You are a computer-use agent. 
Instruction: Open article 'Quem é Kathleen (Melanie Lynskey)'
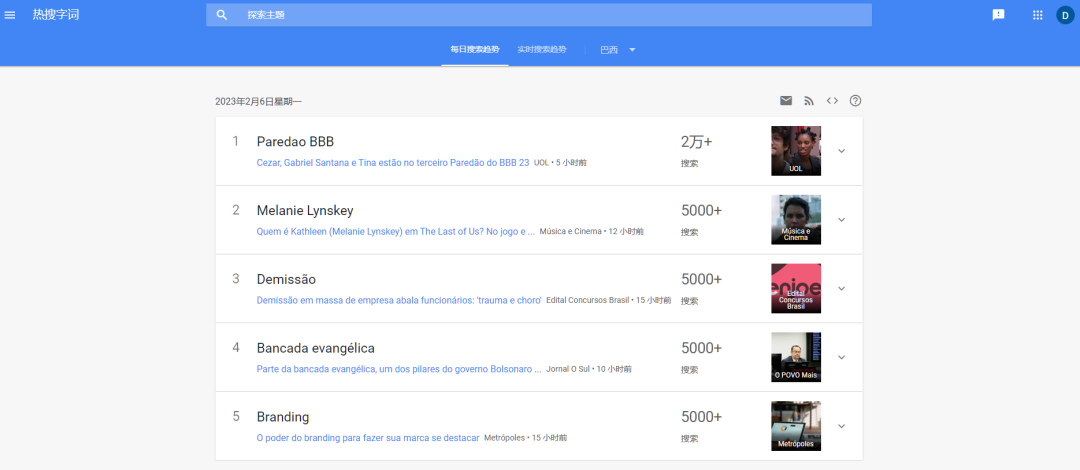[395, 232]
